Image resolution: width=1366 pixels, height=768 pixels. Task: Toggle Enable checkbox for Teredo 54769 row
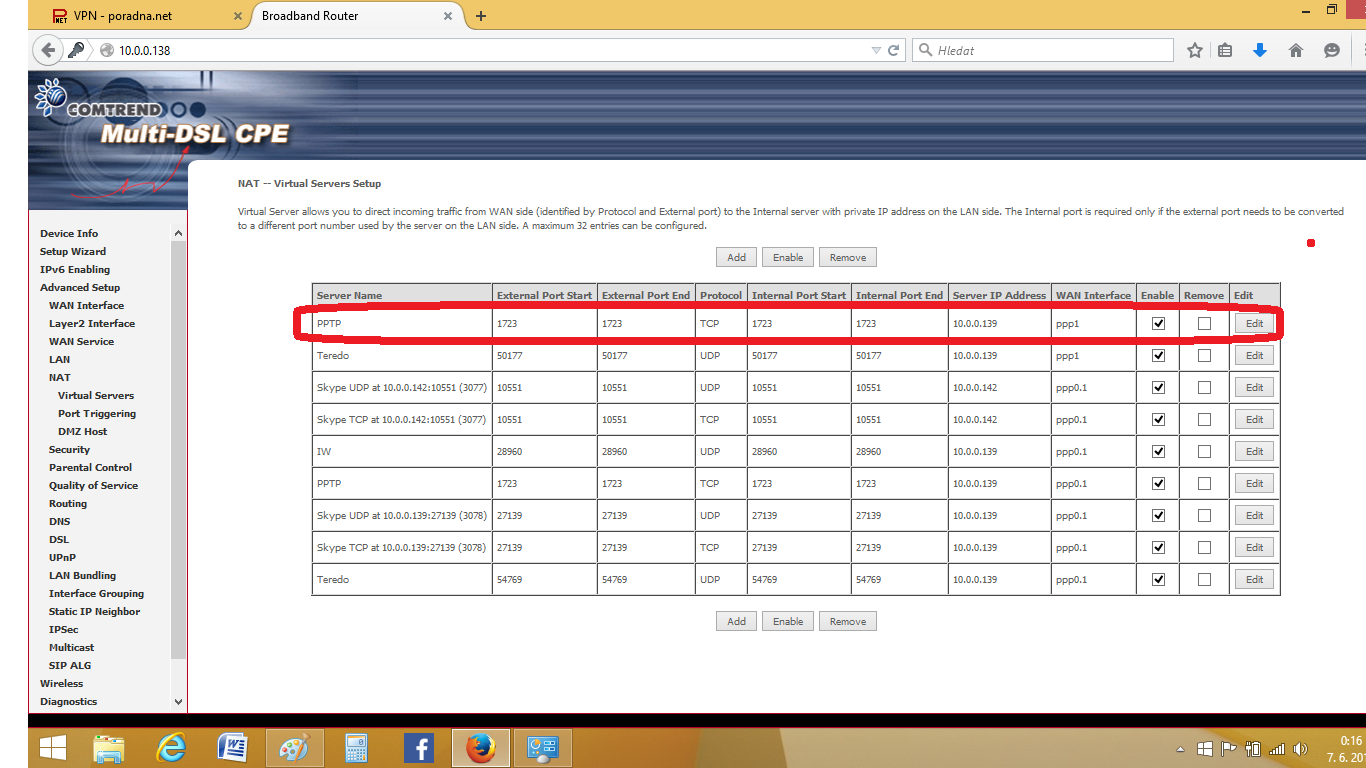1158,580
